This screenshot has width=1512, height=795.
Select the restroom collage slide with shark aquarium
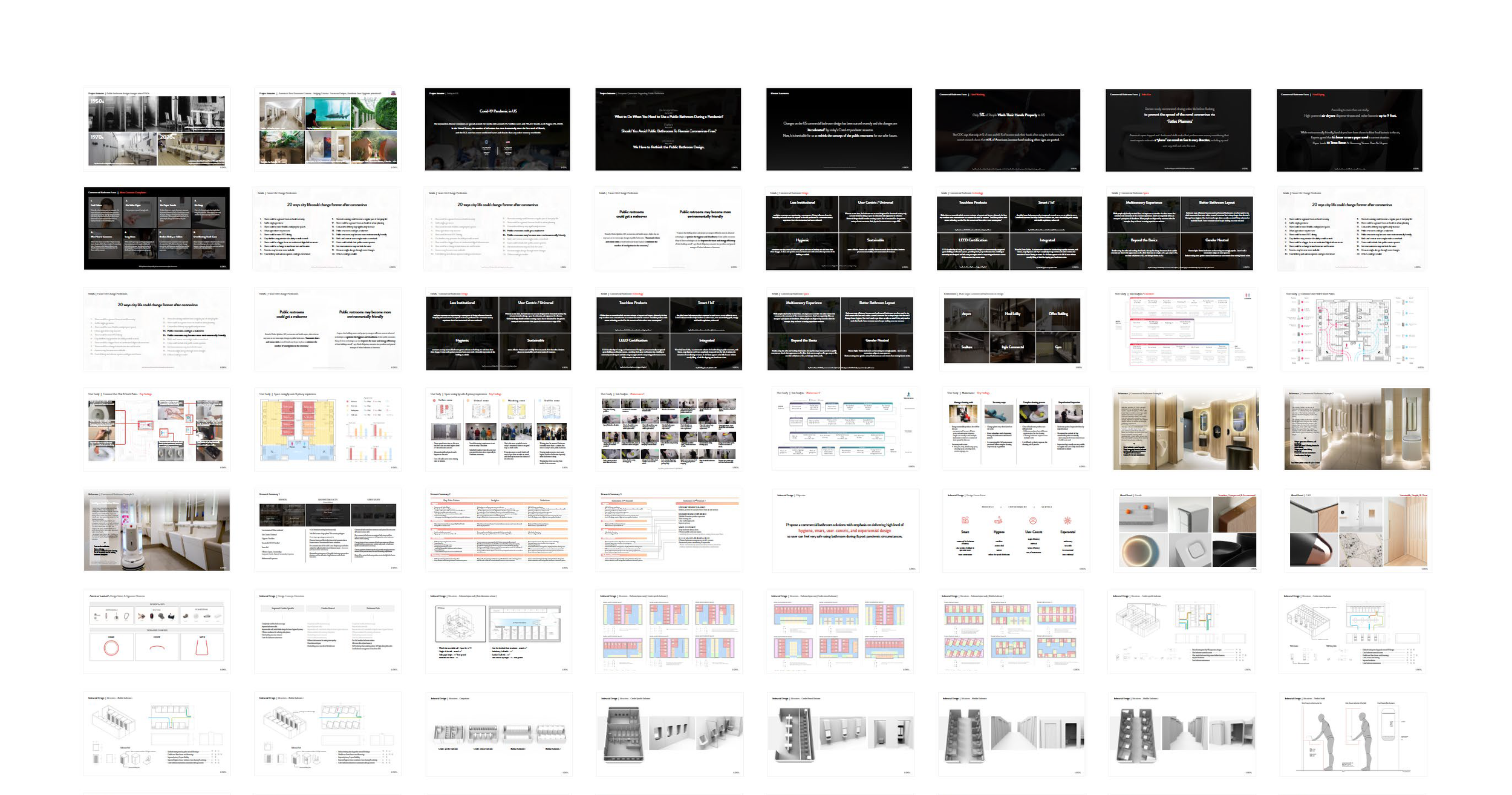tap(328, 129)
